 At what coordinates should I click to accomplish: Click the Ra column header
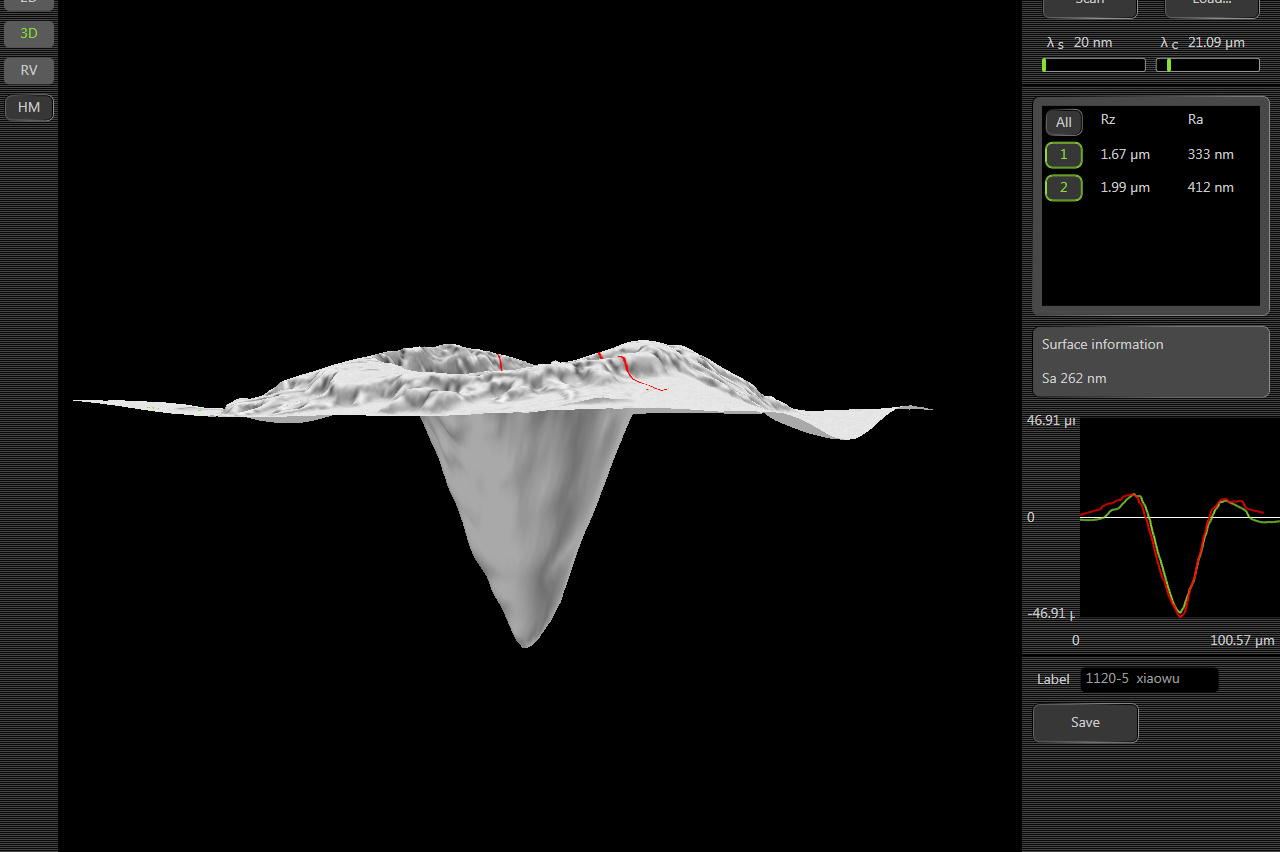(1195, 120)
